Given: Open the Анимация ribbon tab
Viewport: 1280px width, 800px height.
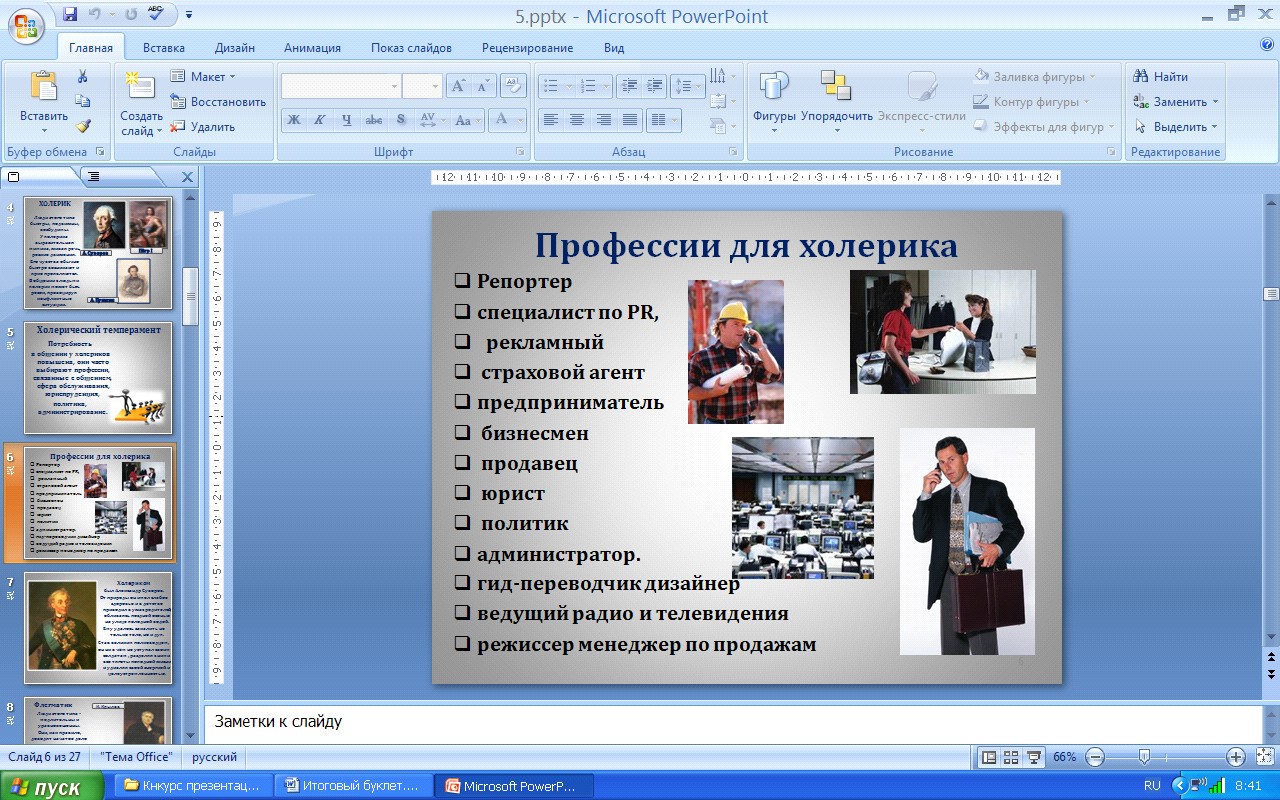Looking at the screenshot, I should (312, 47).
